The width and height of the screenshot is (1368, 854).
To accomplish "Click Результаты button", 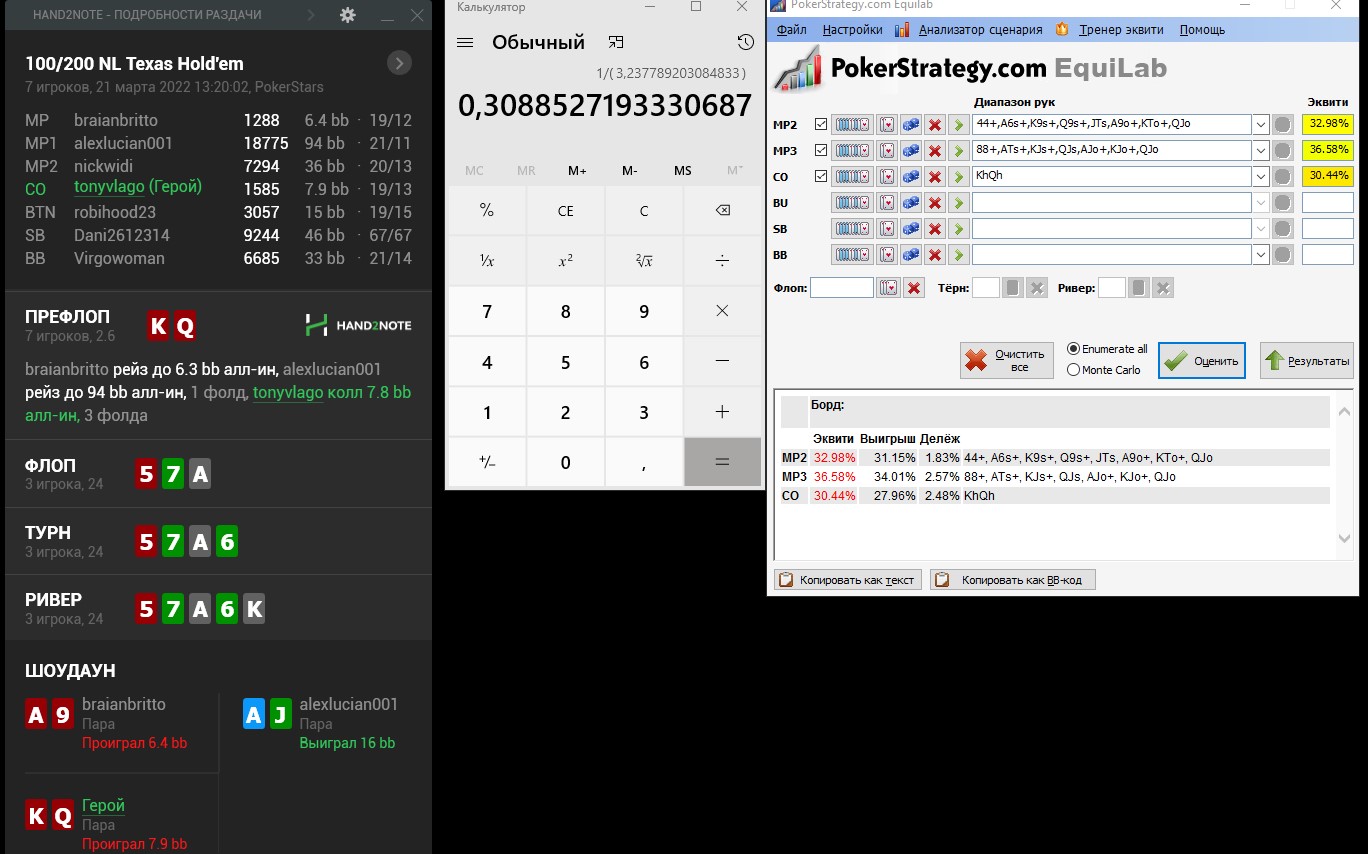I will (x=1307, y=361).
